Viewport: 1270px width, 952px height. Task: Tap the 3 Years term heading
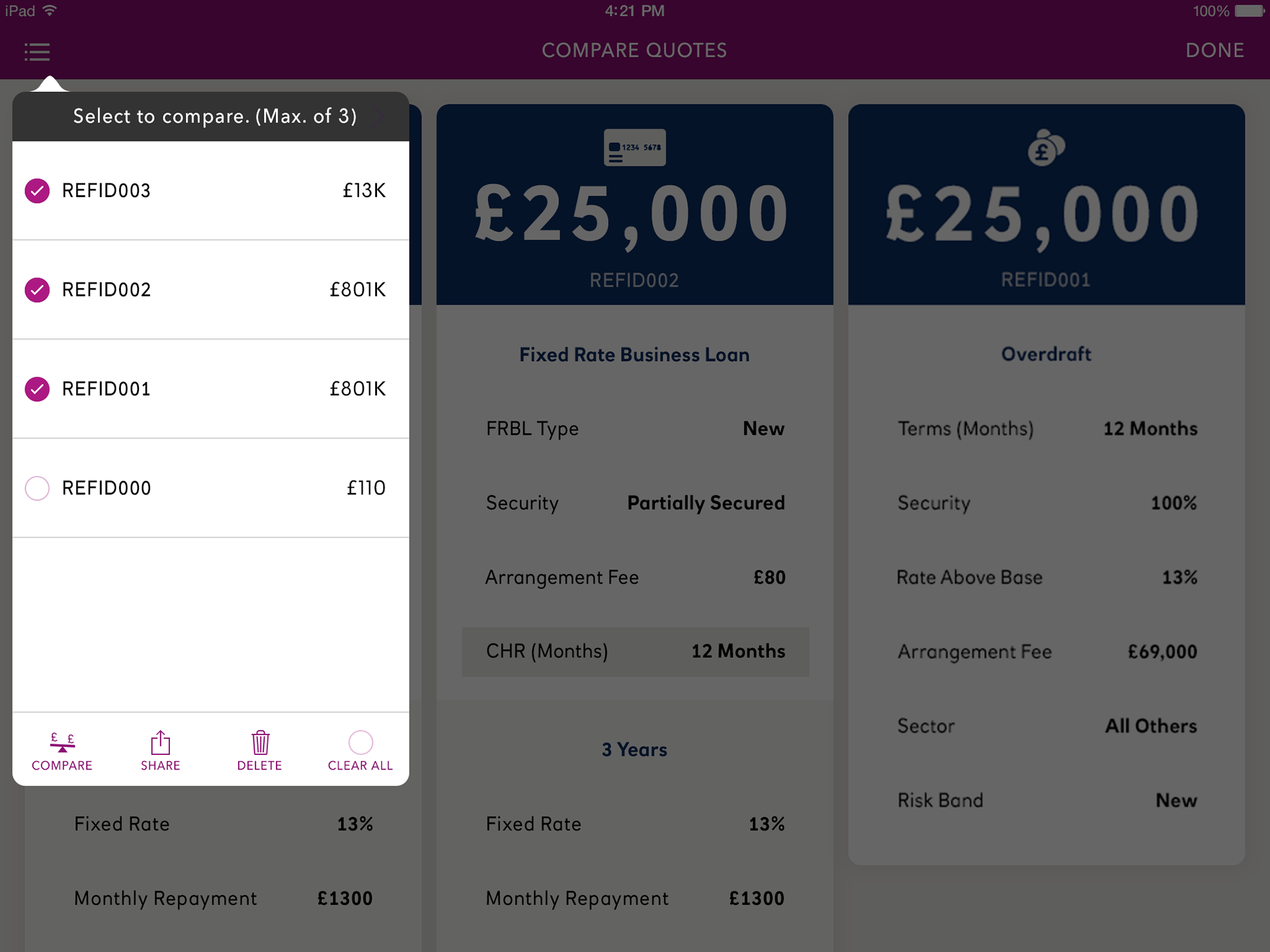coord(634,750)
